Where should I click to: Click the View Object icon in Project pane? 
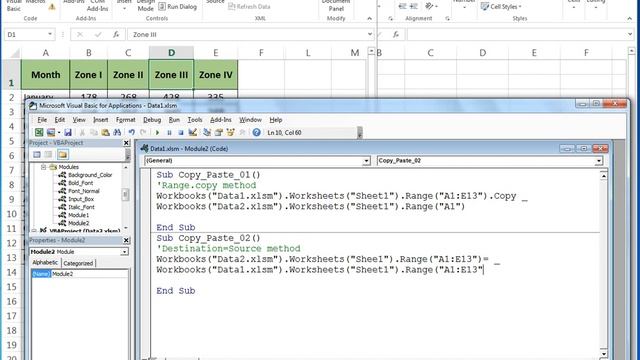(x=49, y=154)
